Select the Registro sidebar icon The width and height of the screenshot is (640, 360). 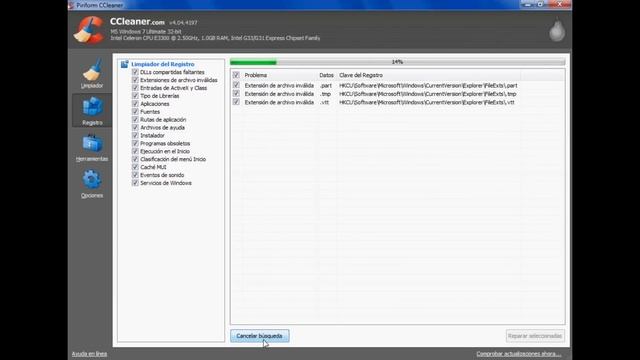(92, 110)
